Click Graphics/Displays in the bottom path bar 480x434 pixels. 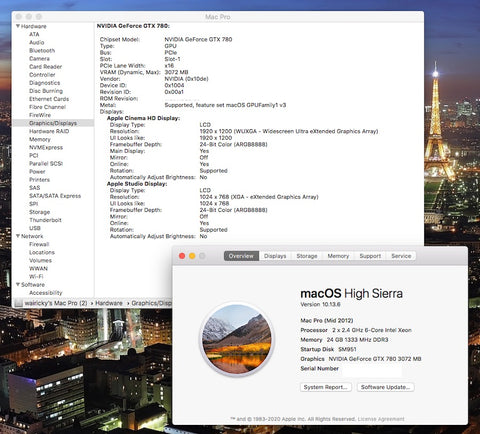pos(151,303)
